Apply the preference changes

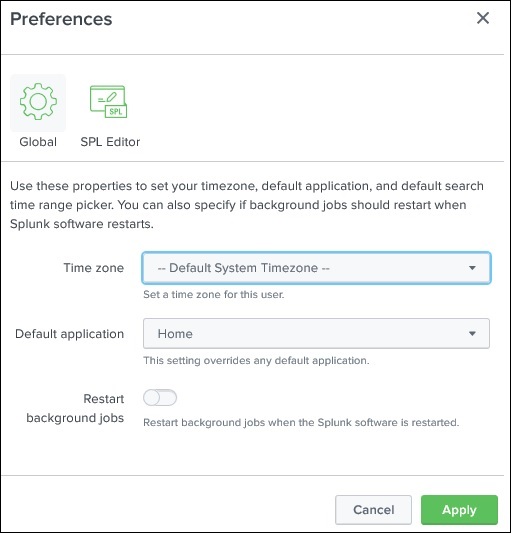pos(459,510)
